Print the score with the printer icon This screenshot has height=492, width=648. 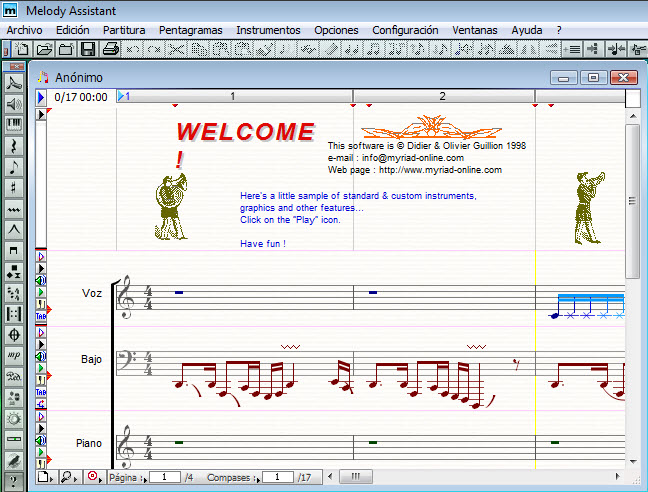tap(110, 49)
